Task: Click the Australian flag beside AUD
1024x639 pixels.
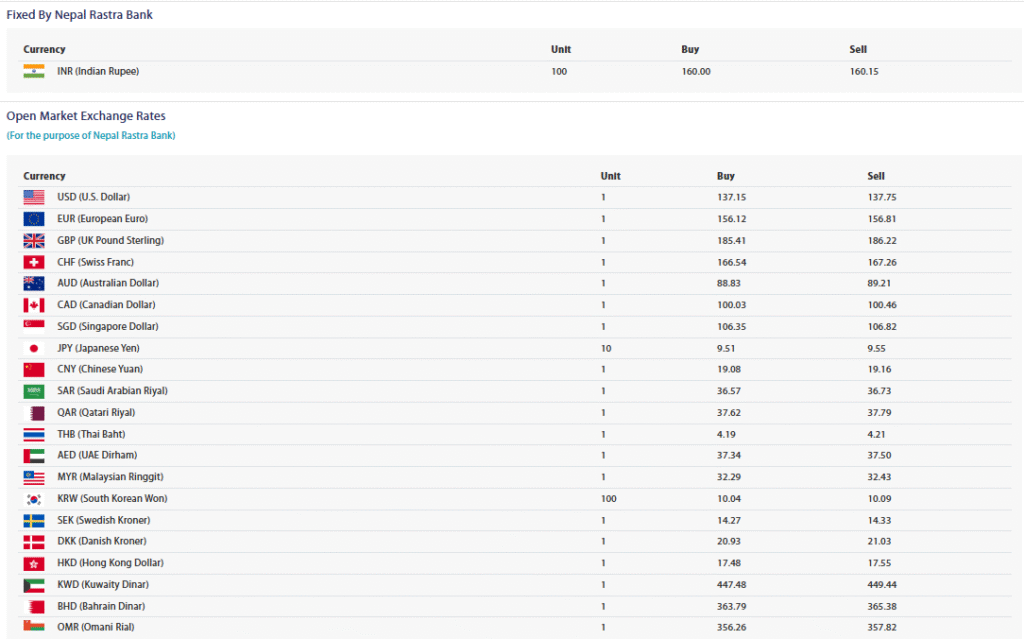Action: pyautogui.click(x=34, y=283)
